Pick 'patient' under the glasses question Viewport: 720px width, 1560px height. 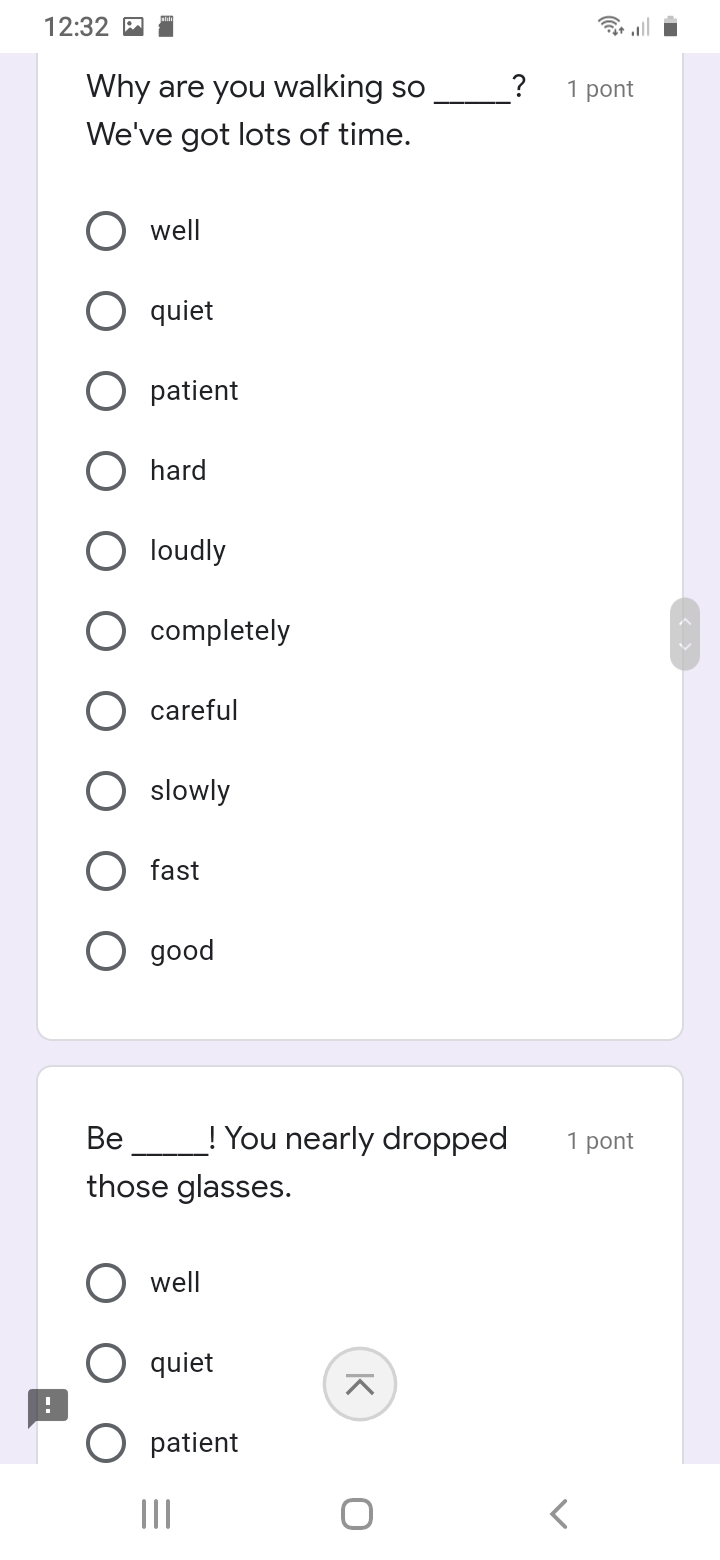(106, 1443)
